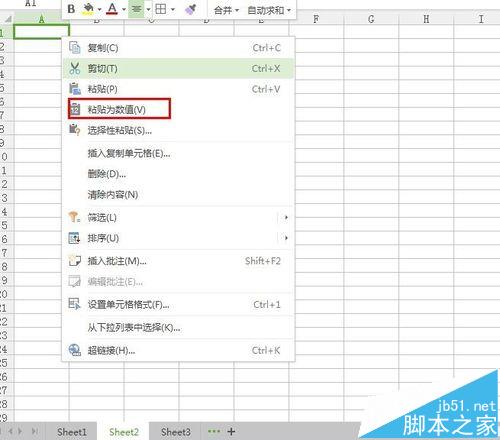Screen dimensions: 500x440
Task: Open font color dropdown arrow
Action: click(124, 9)
